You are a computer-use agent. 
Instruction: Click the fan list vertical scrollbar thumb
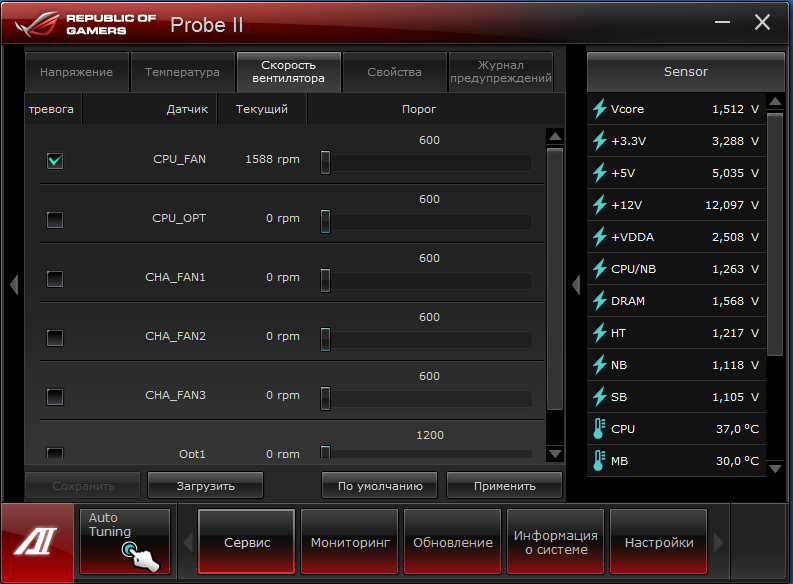click(555, 279)
